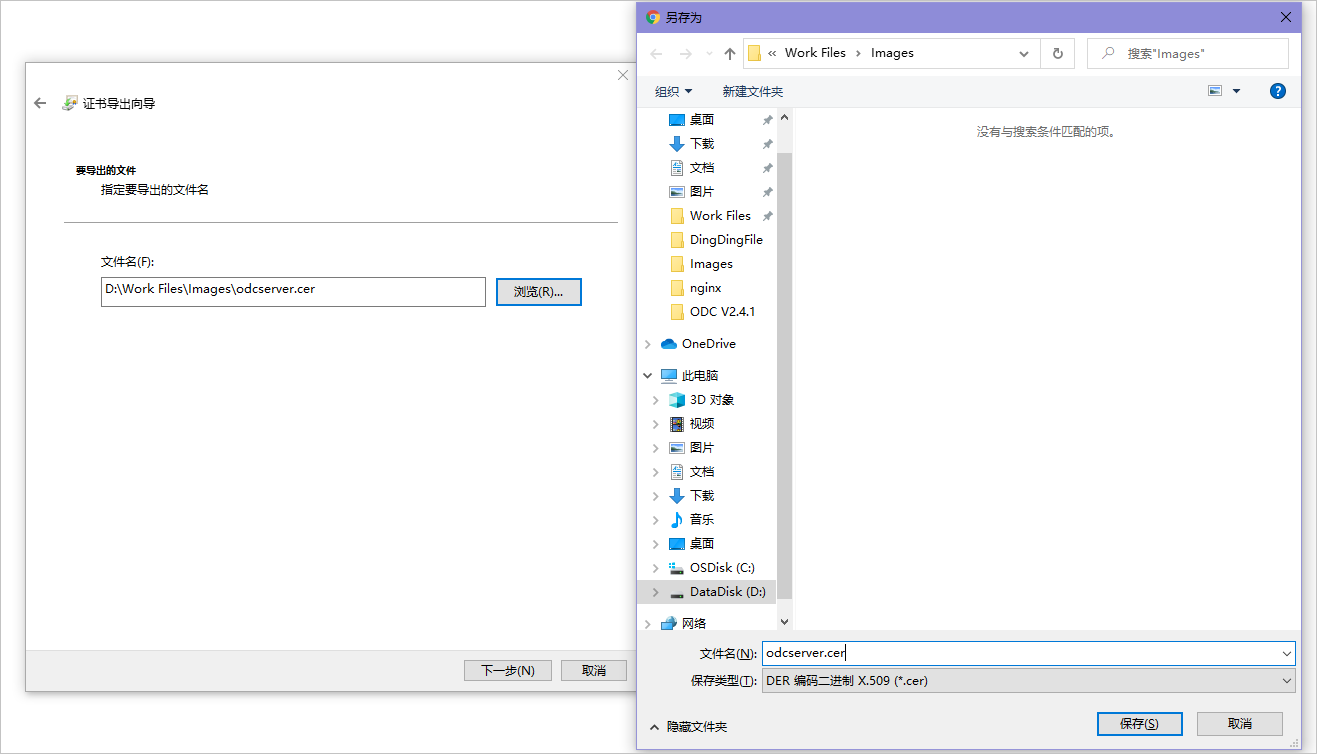1317x754 pixels.
Task: Open the help question mark icon
Action: point(1277,91)
